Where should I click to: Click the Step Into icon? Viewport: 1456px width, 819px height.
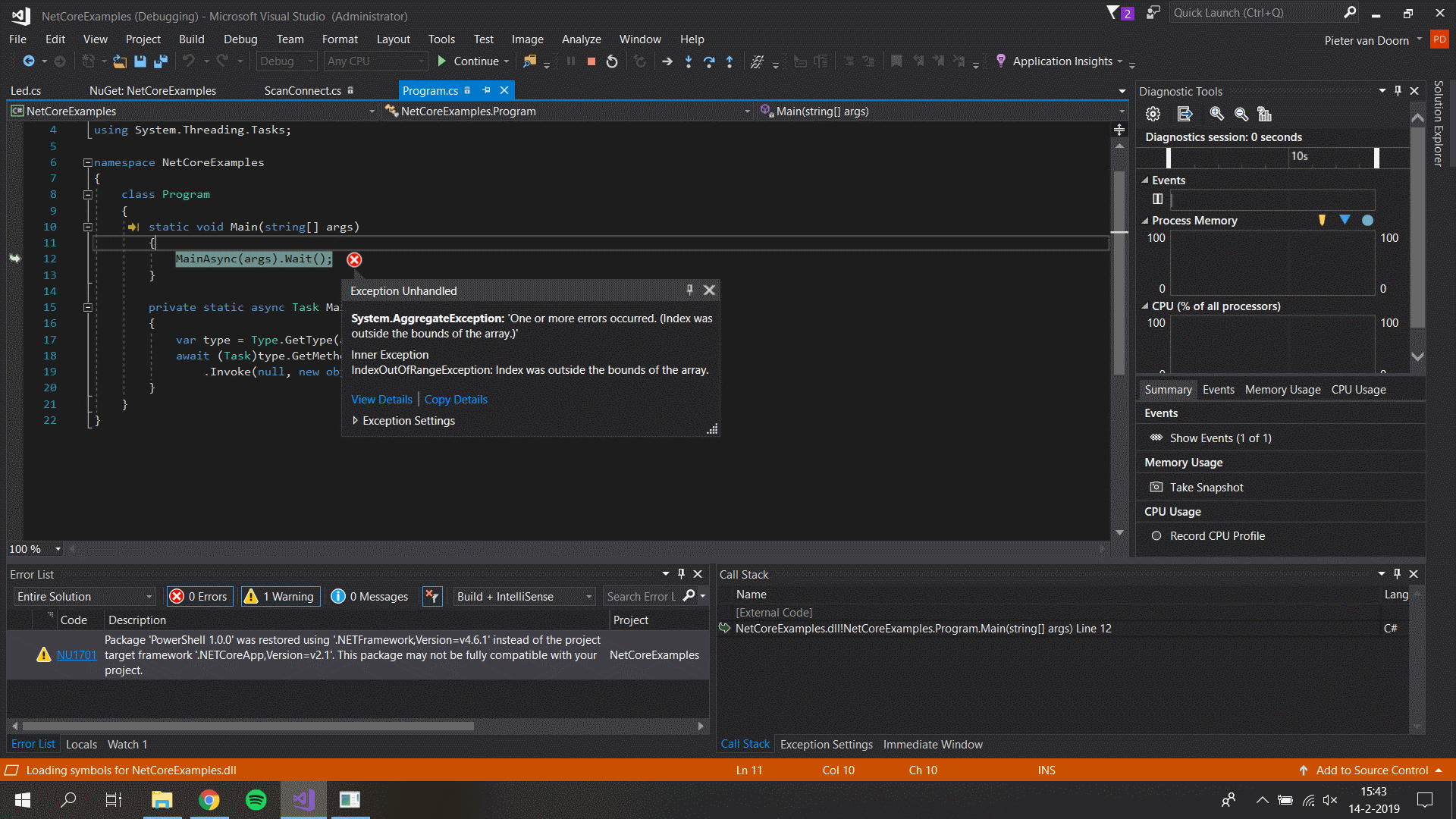[x=689, y=61]
